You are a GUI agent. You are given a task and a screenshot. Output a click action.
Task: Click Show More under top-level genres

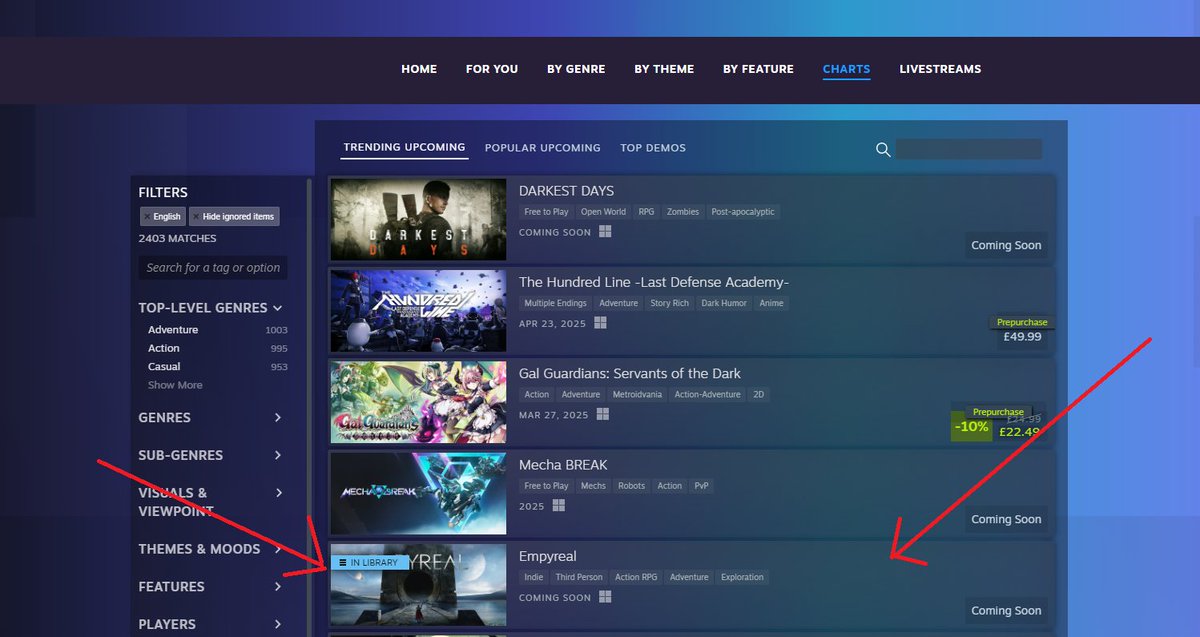[175, 385]
